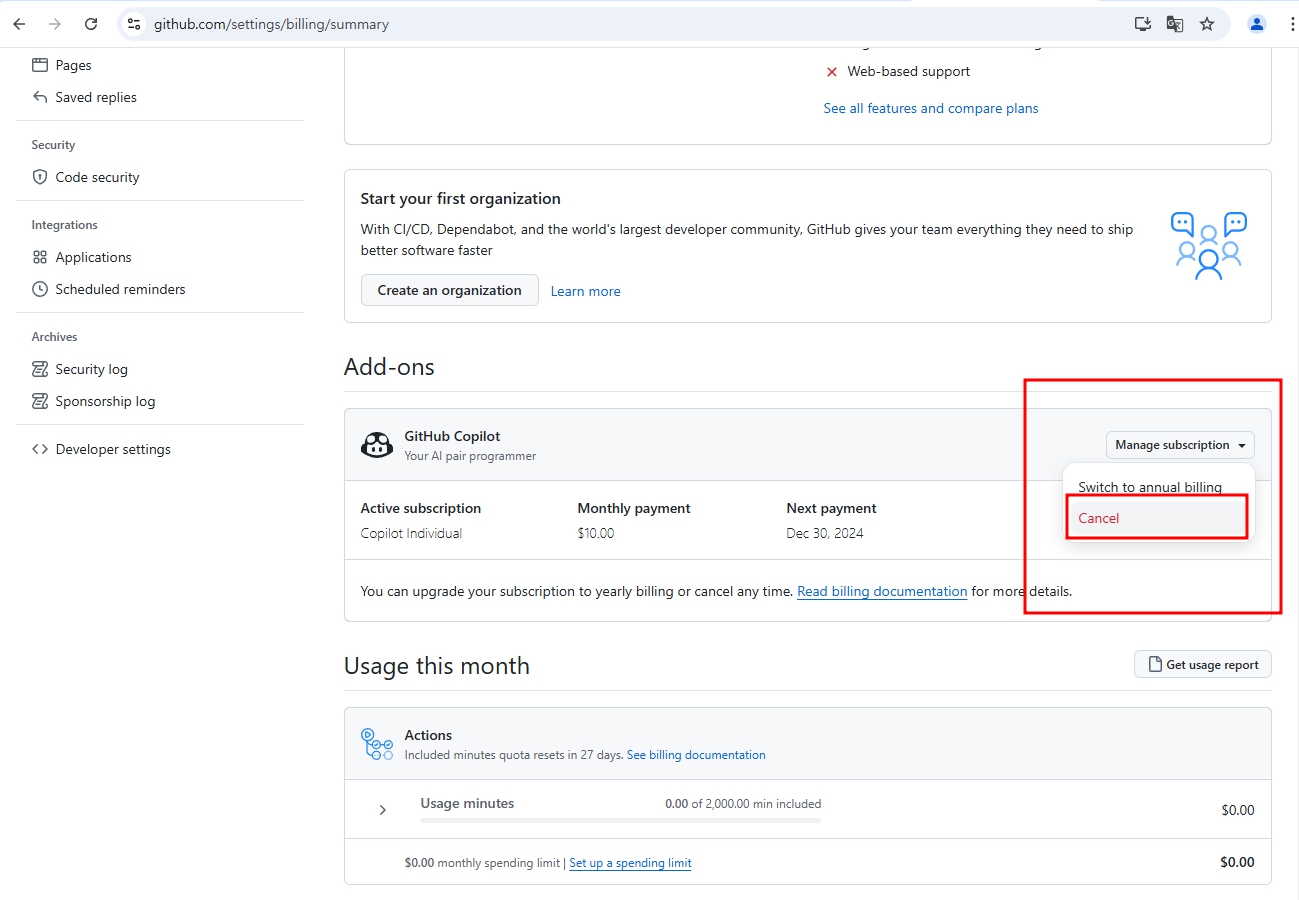This screenshot has width=1299, height=900.
Task: Click Create an organization button
Action: [x=450, y=290]
